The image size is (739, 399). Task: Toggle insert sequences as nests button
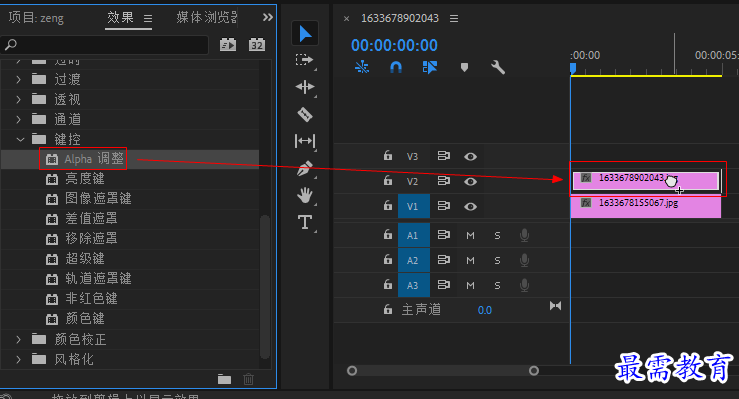[362, 67]
